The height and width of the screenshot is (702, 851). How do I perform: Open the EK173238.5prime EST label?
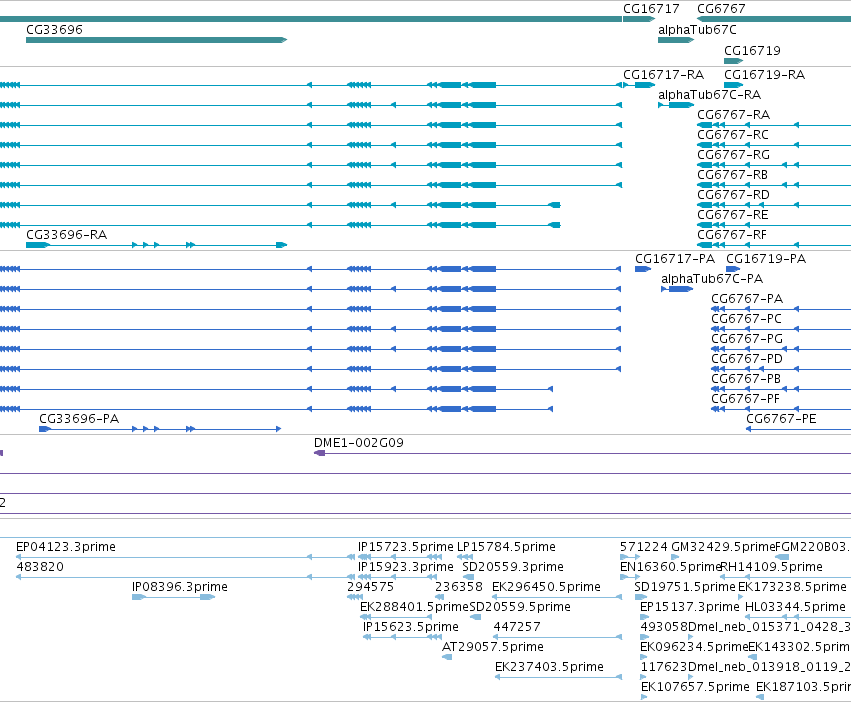coord(792,587)
